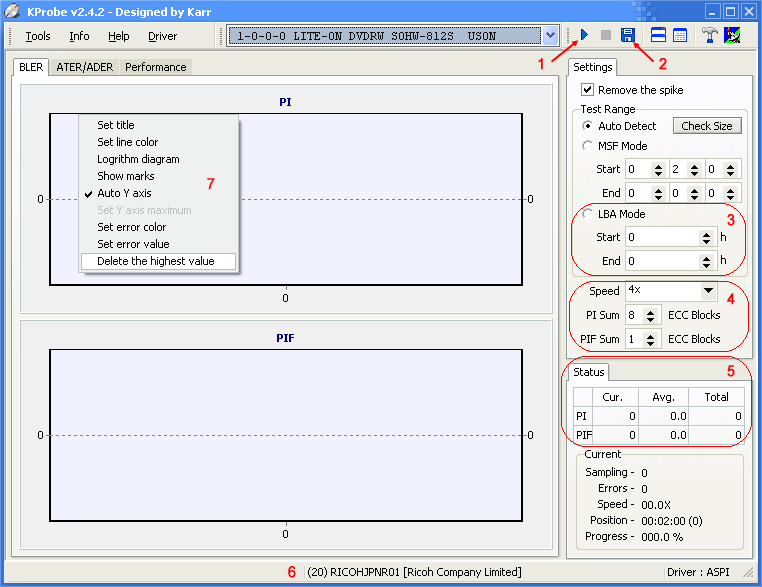Click the gray Stop button in toolbar

[605, 36]
